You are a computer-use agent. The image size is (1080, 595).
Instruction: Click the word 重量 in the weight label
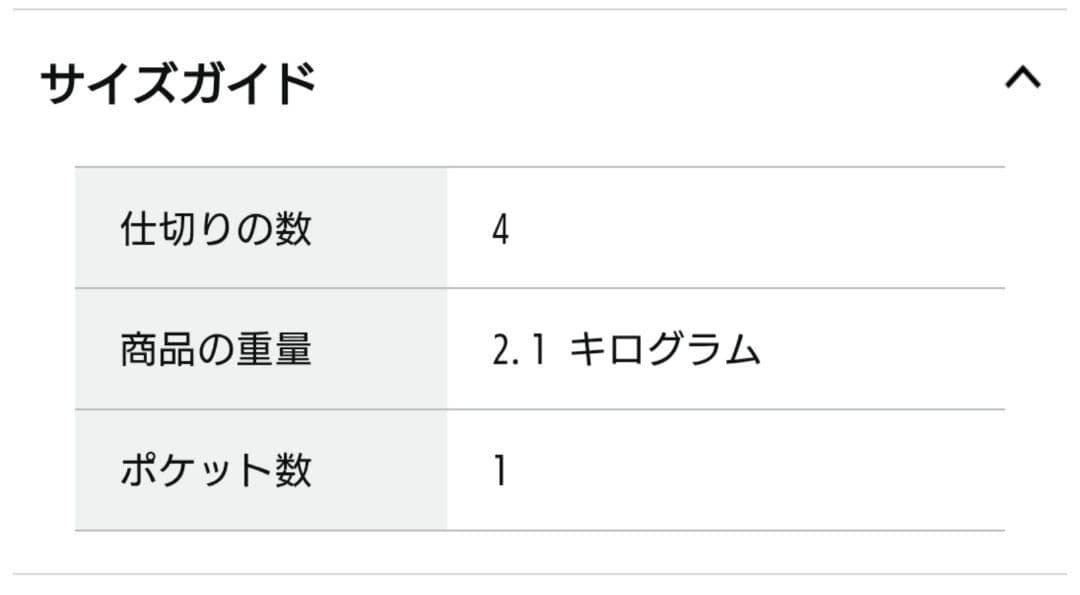[x=273, y=350]
